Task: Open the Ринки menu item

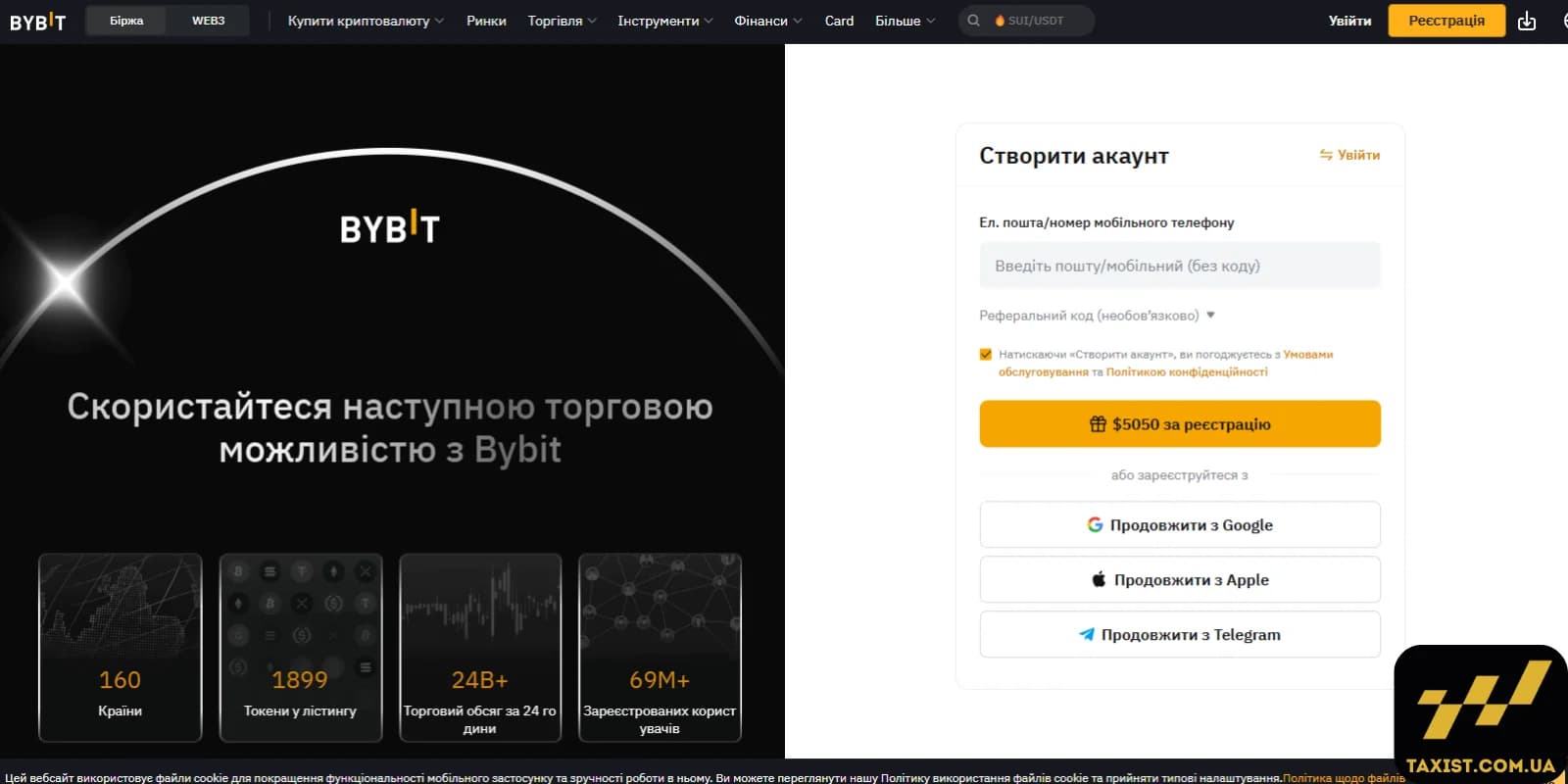Action: (x=486, y=21)
